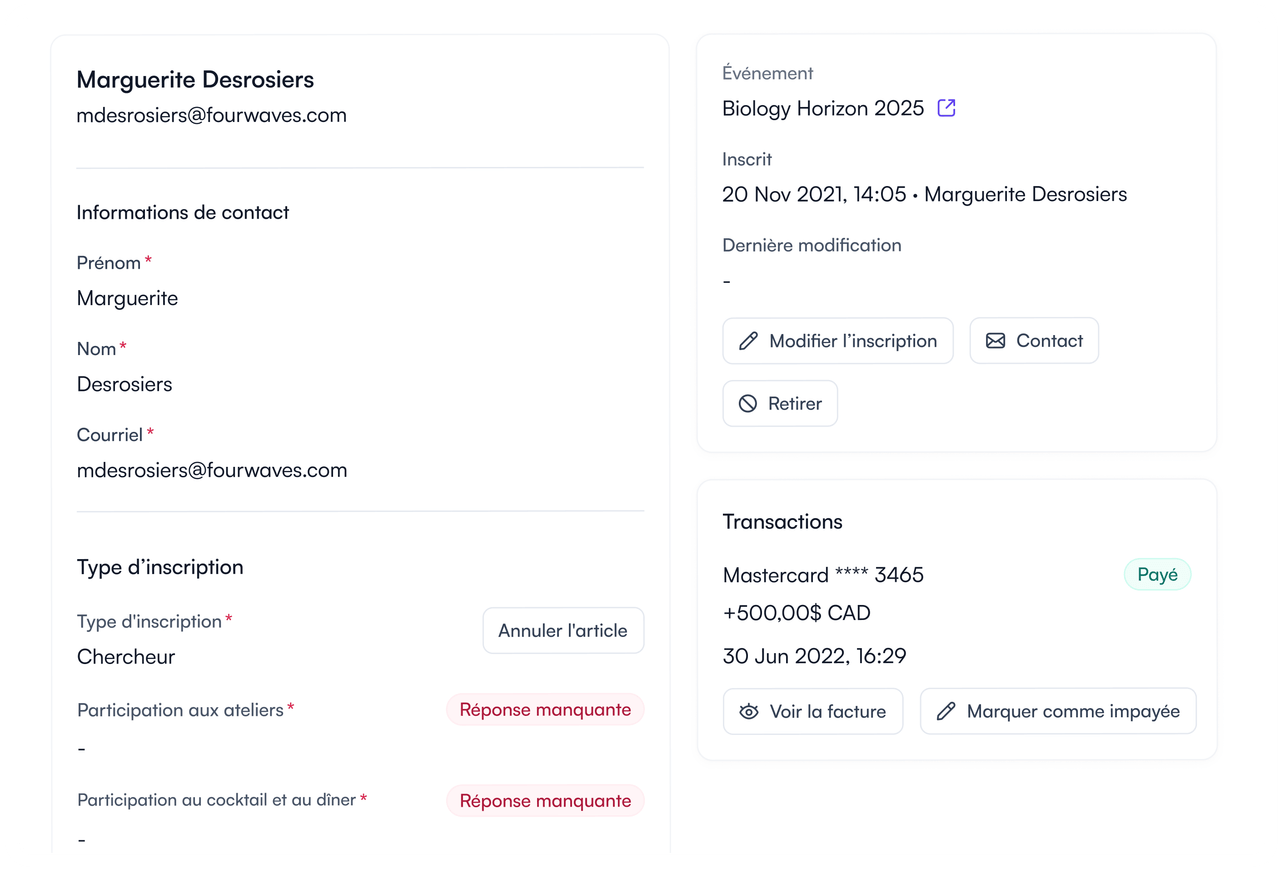Open Biology Horizon 2025 external link icon
This screenshot has height=871, width=1280.
946,108
